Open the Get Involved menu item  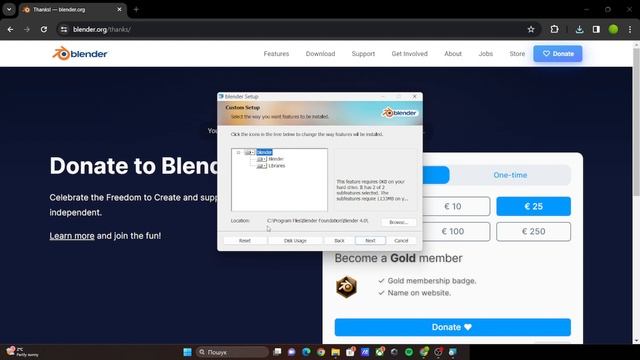pyautogui.click(x=409, y=53)
